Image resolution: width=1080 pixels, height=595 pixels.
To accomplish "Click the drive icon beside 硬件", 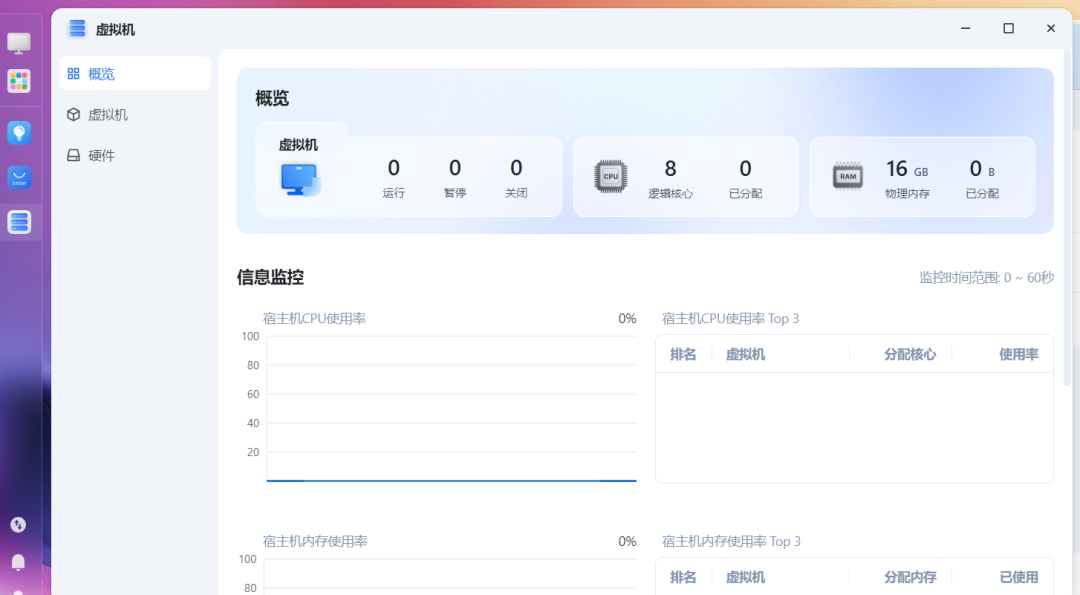I will pos(74,155).
